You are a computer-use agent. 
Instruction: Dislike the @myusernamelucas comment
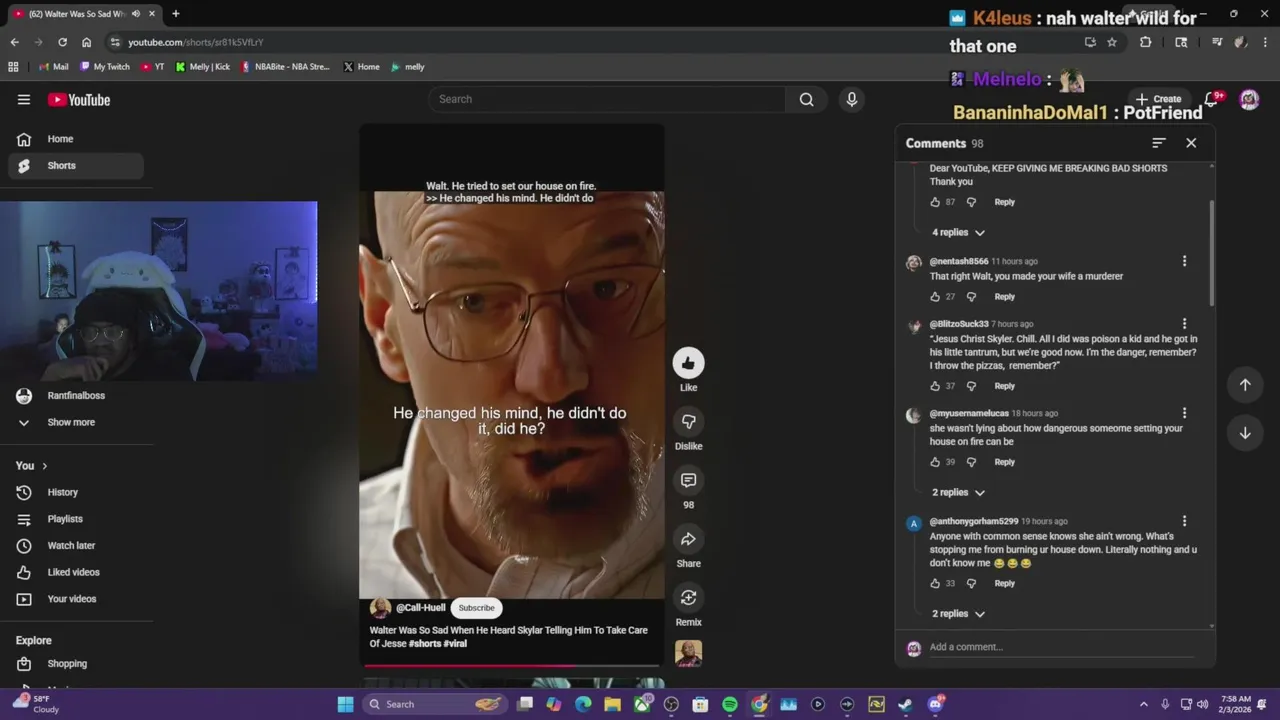coord(971,462)
